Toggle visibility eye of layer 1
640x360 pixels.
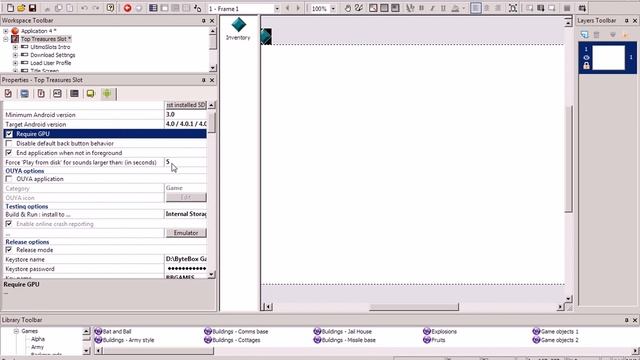586,57
